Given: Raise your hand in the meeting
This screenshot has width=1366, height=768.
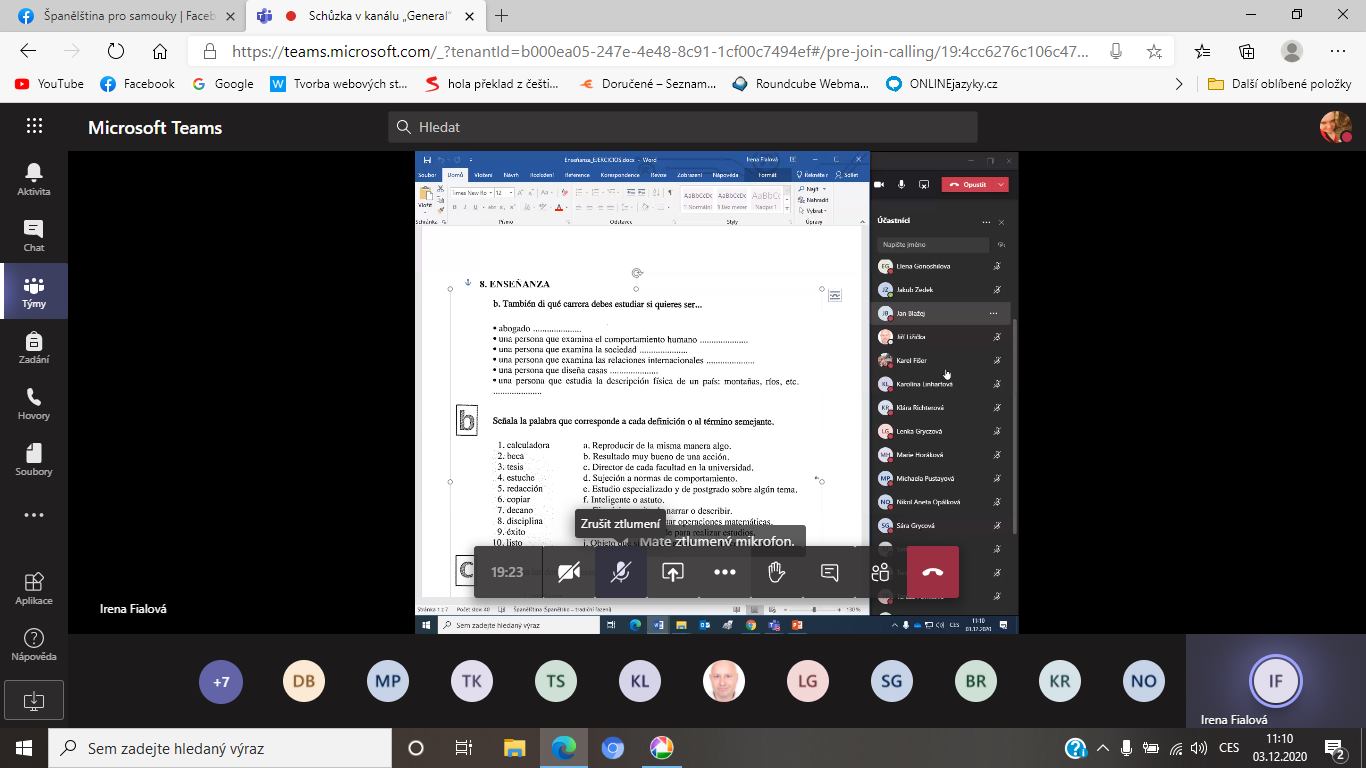Looking at the screenshot, I should [777, 572].
